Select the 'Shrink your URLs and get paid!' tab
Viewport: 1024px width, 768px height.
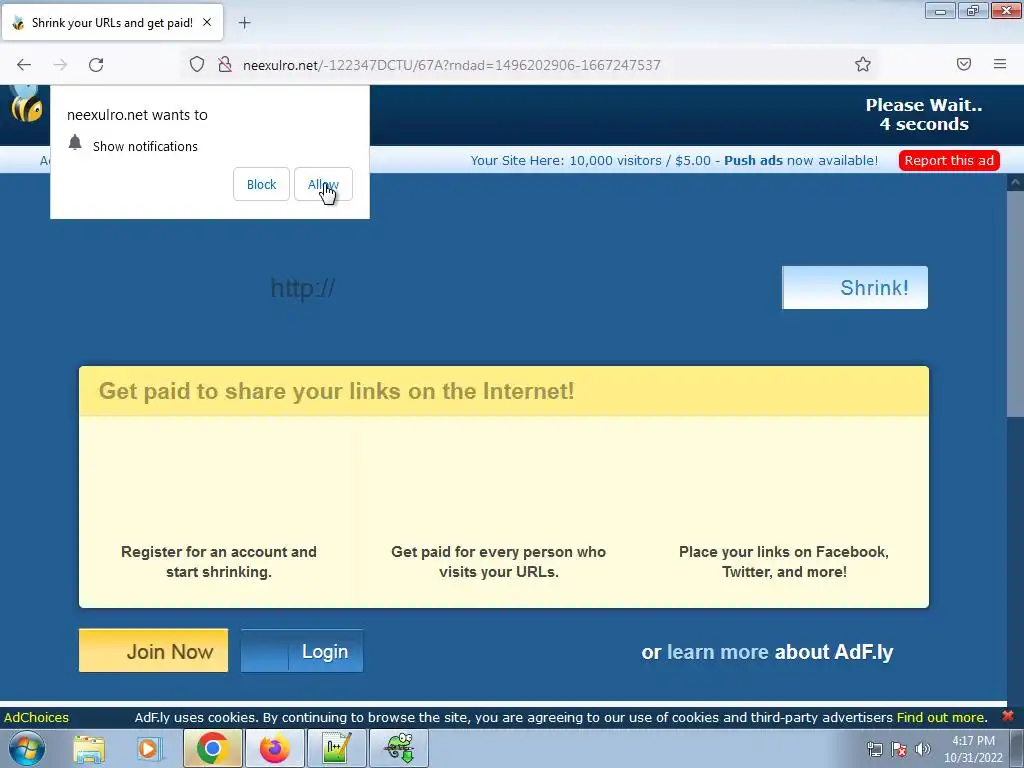pos(112,22)
